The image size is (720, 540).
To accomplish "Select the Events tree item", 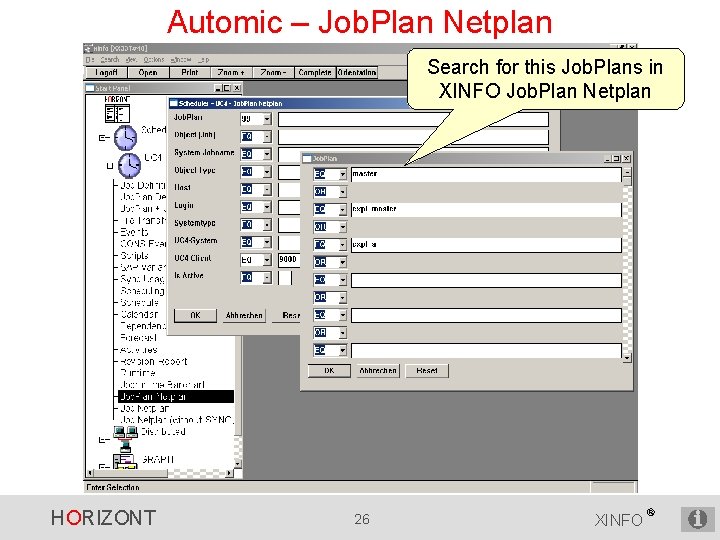I will click(134, 232).
